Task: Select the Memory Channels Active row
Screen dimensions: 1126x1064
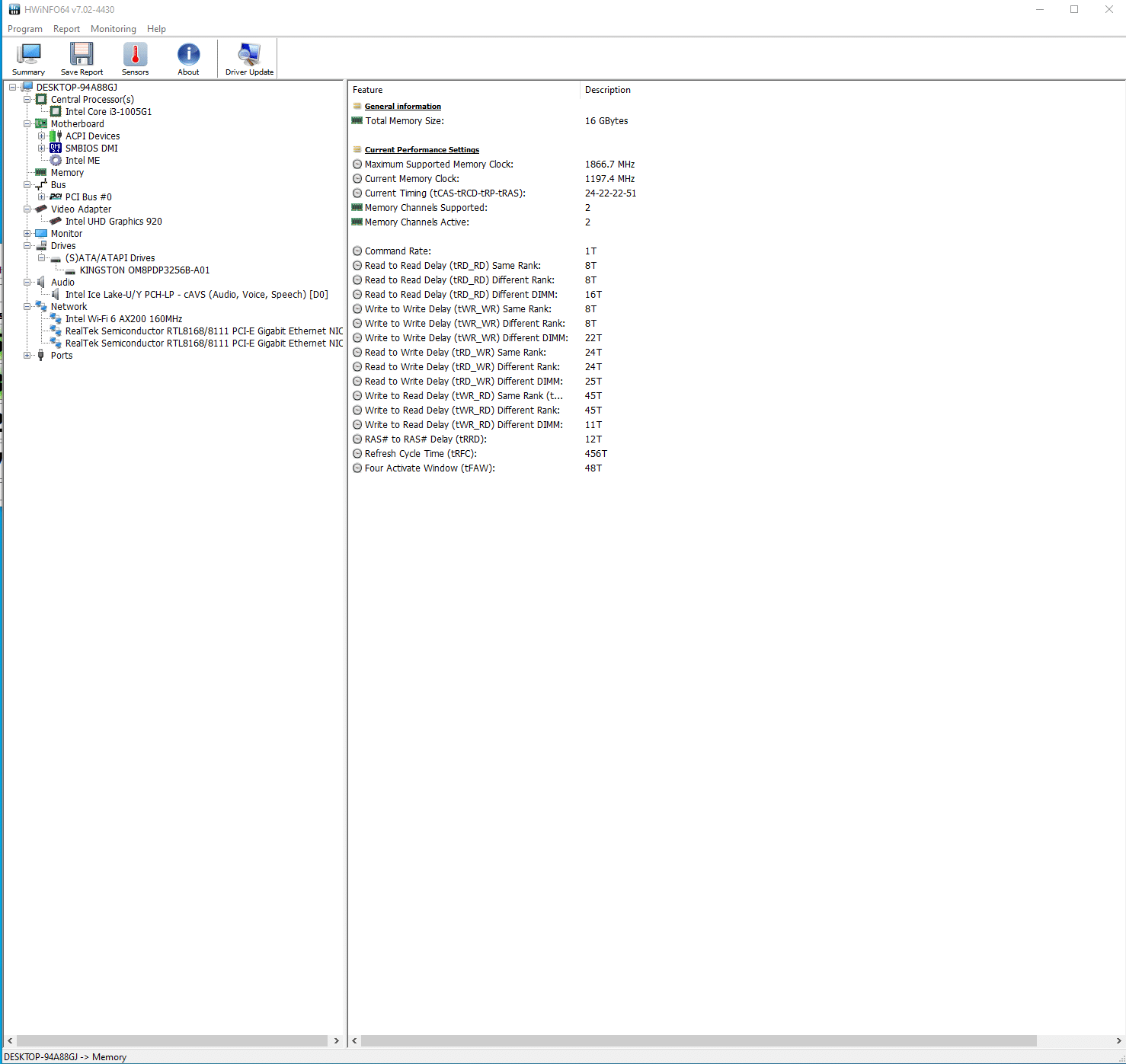Action: coord(737,222)
